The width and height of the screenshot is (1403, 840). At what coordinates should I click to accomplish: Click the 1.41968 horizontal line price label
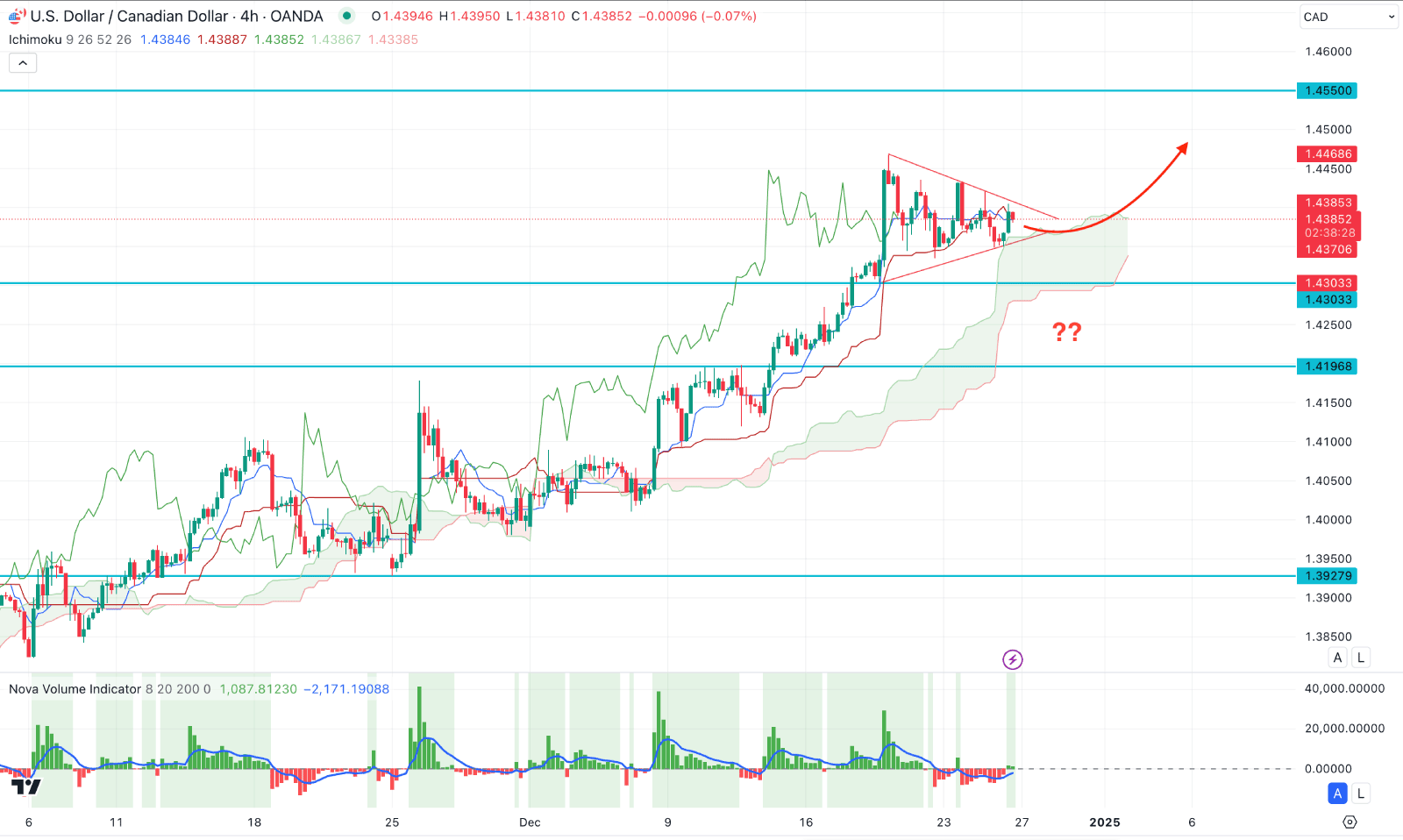pos(1328,367)
